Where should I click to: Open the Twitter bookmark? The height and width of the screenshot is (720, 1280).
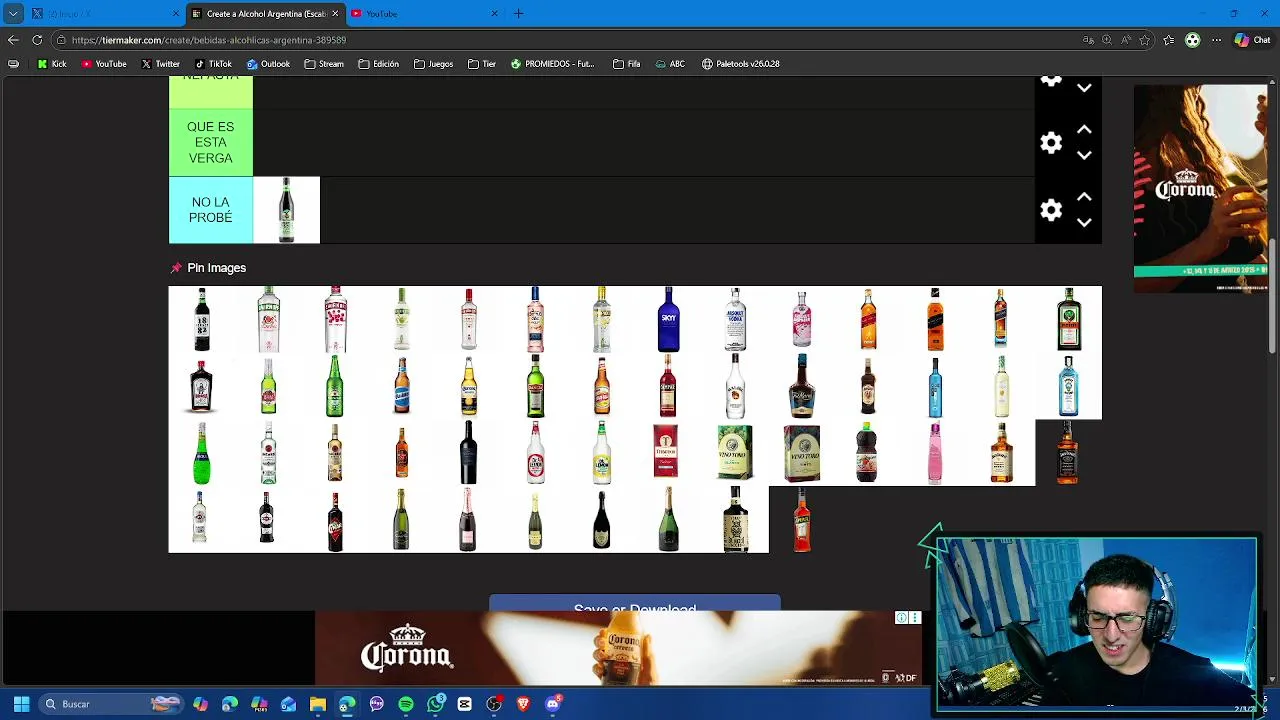pyautogui.click(x=160, y=64)
